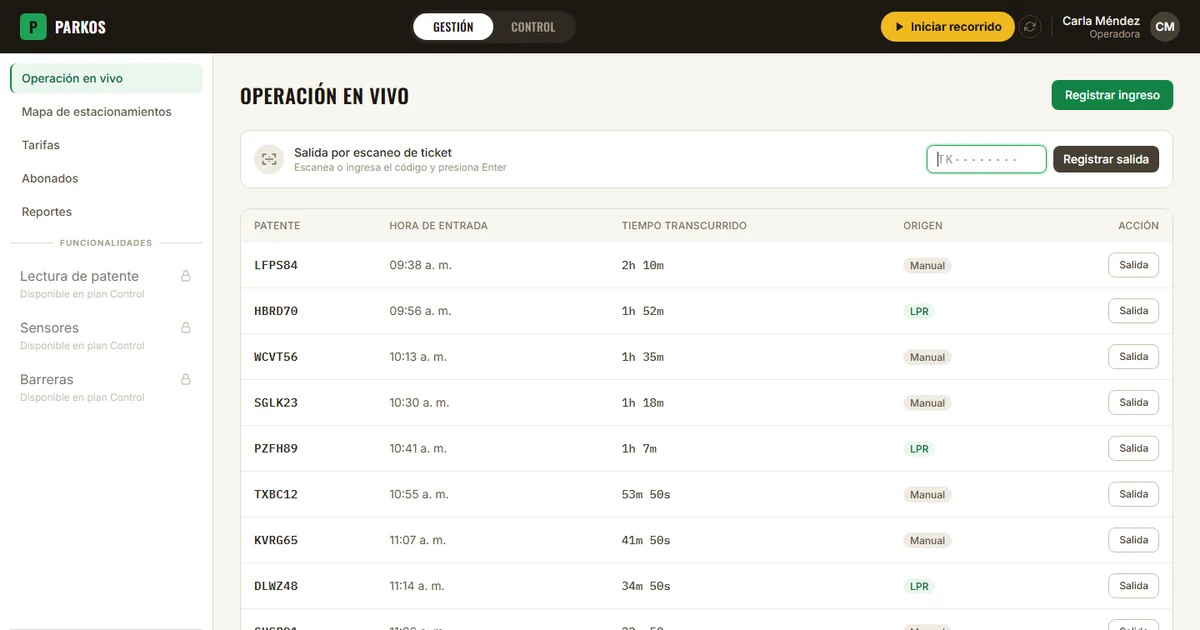1200x630 pixels.
Task: Go to Tarifas section
Action: tap(106, 145)
